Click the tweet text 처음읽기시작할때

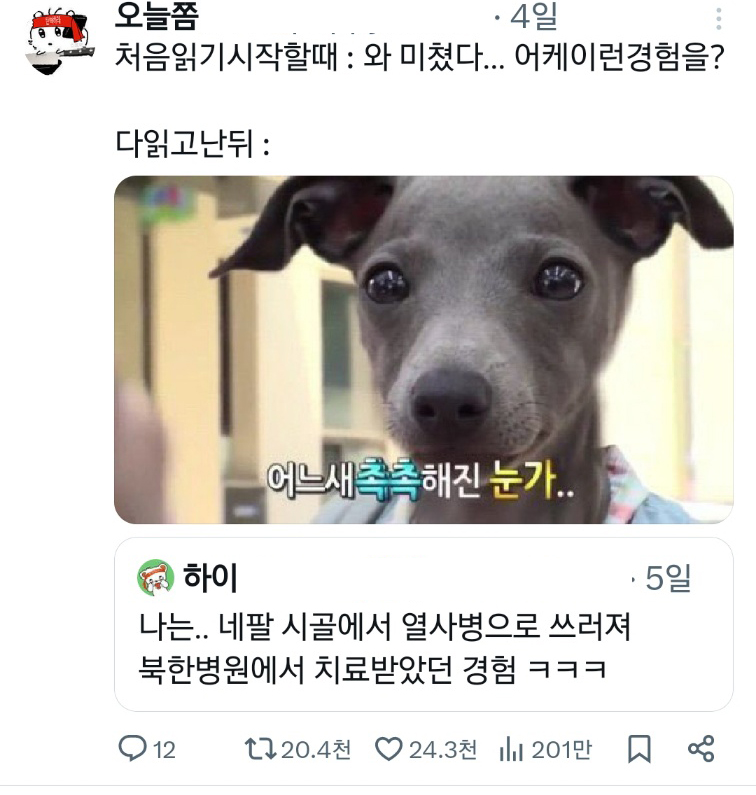[x=227, y=56]
